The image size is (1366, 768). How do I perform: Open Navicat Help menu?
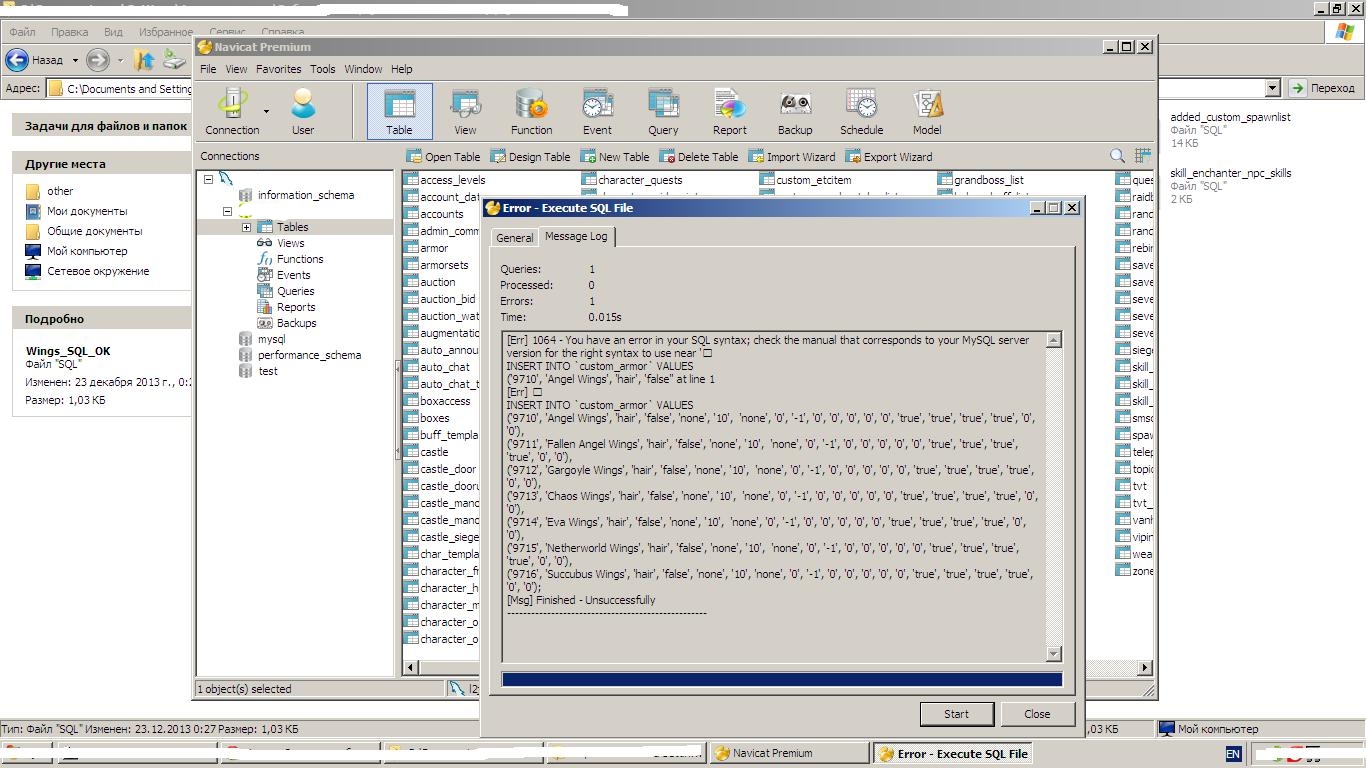click(401, 69)
